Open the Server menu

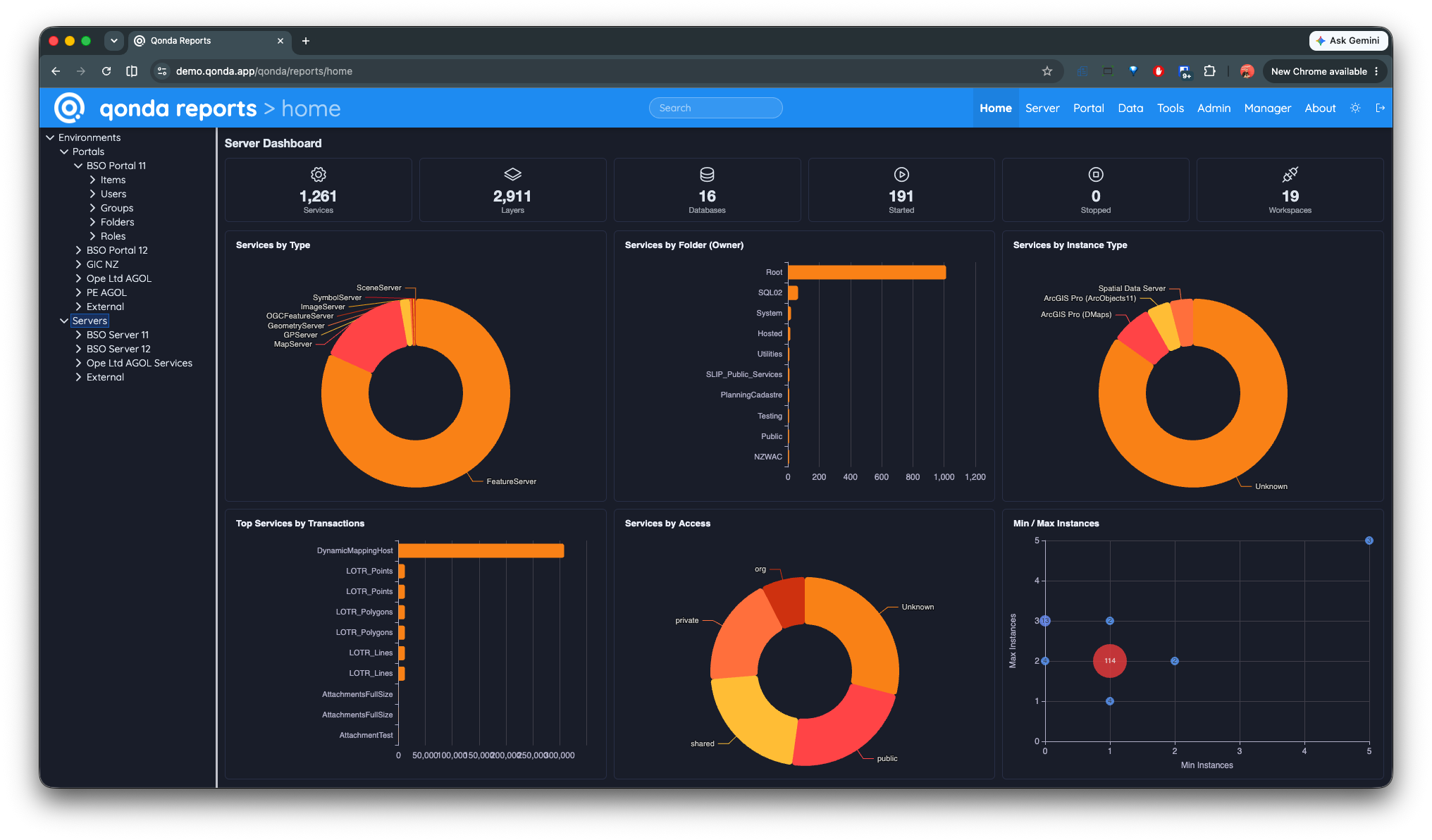pyautogui.click(x=1042, y=108)
